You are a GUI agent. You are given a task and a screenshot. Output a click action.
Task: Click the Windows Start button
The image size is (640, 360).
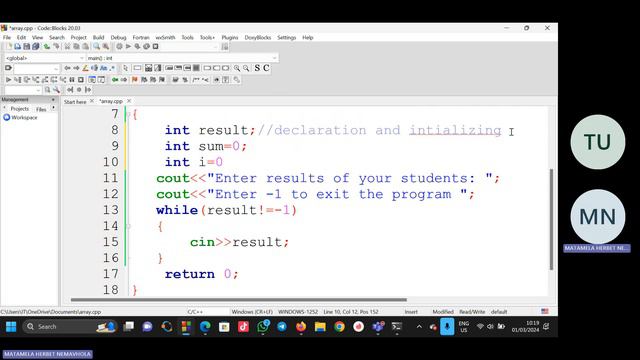tap(11, 327)
